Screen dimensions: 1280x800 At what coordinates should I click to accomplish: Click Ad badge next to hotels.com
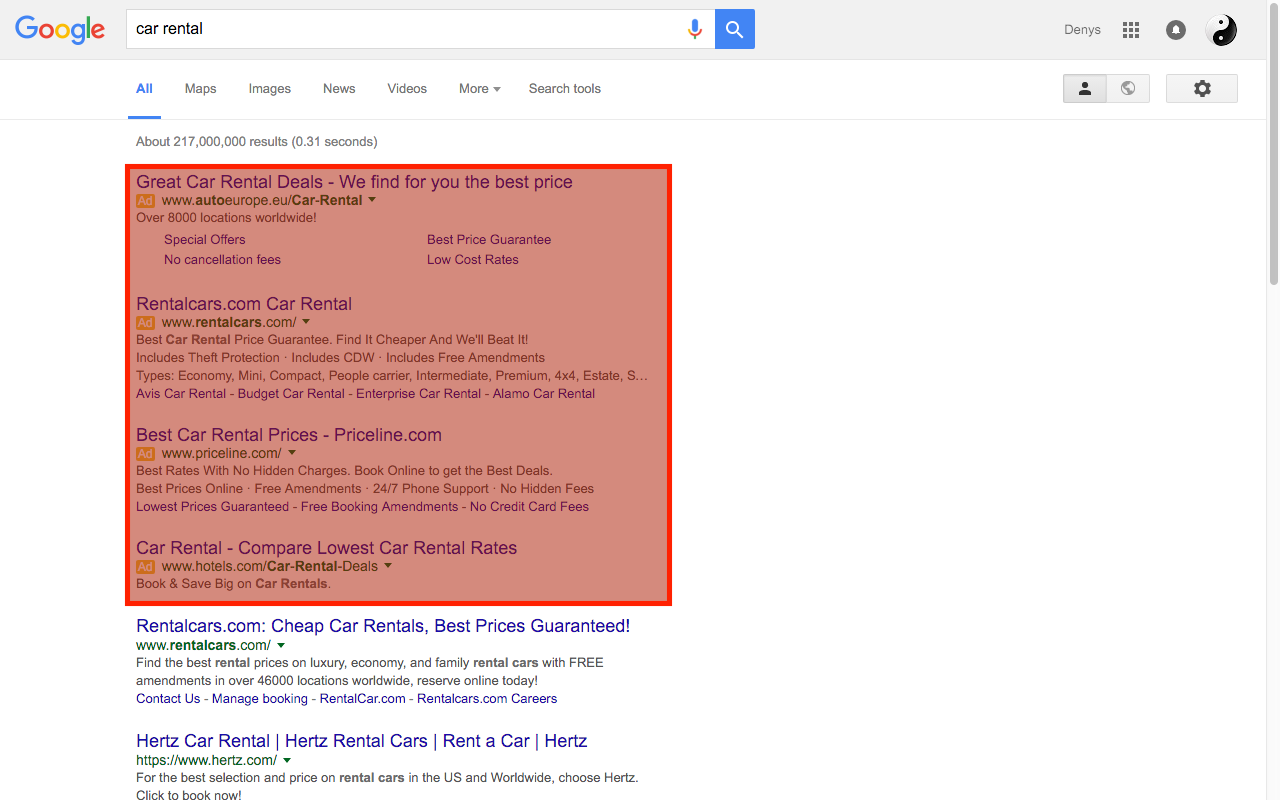coord(145,567)
